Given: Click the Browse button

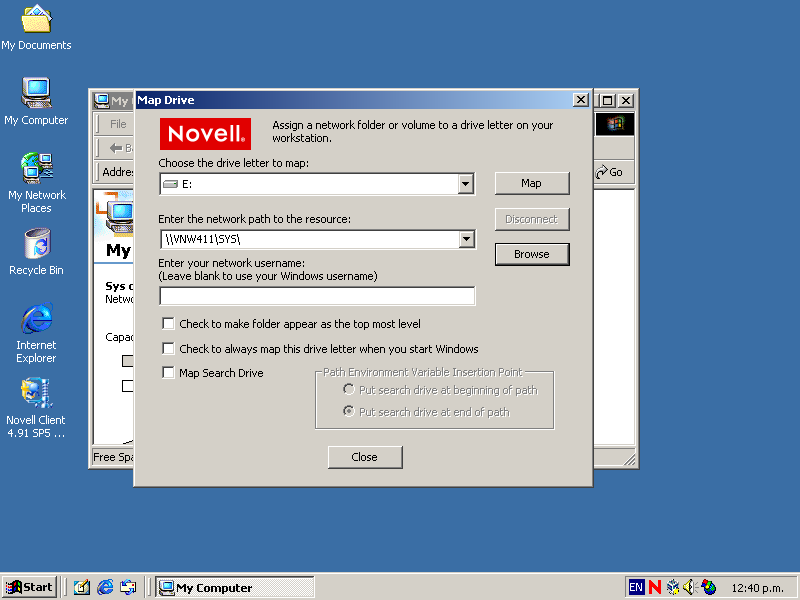Looking at the screenshot, I should [x=532, y=254].
